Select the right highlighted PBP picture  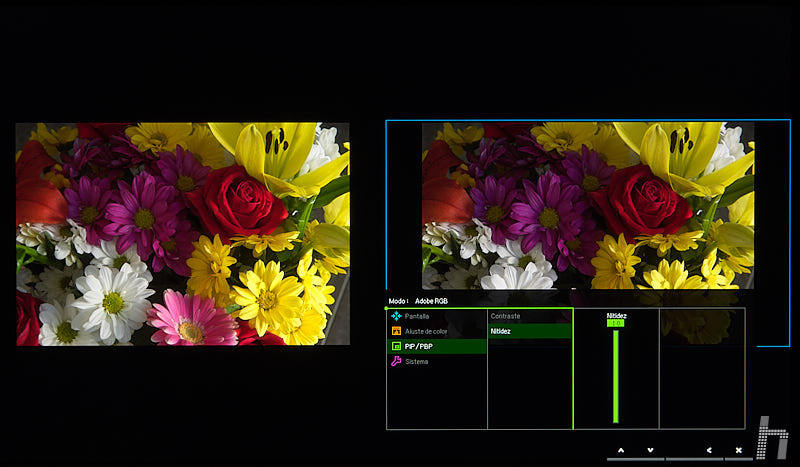587,205
